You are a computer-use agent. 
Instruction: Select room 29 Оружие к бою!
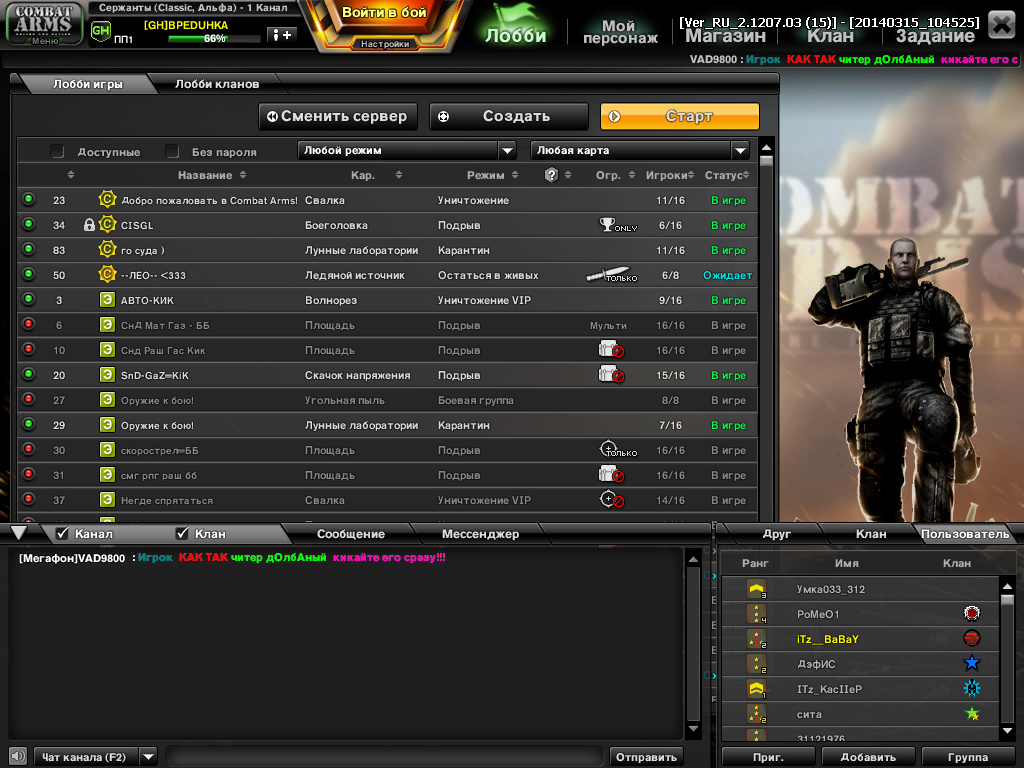coord(388,425)
